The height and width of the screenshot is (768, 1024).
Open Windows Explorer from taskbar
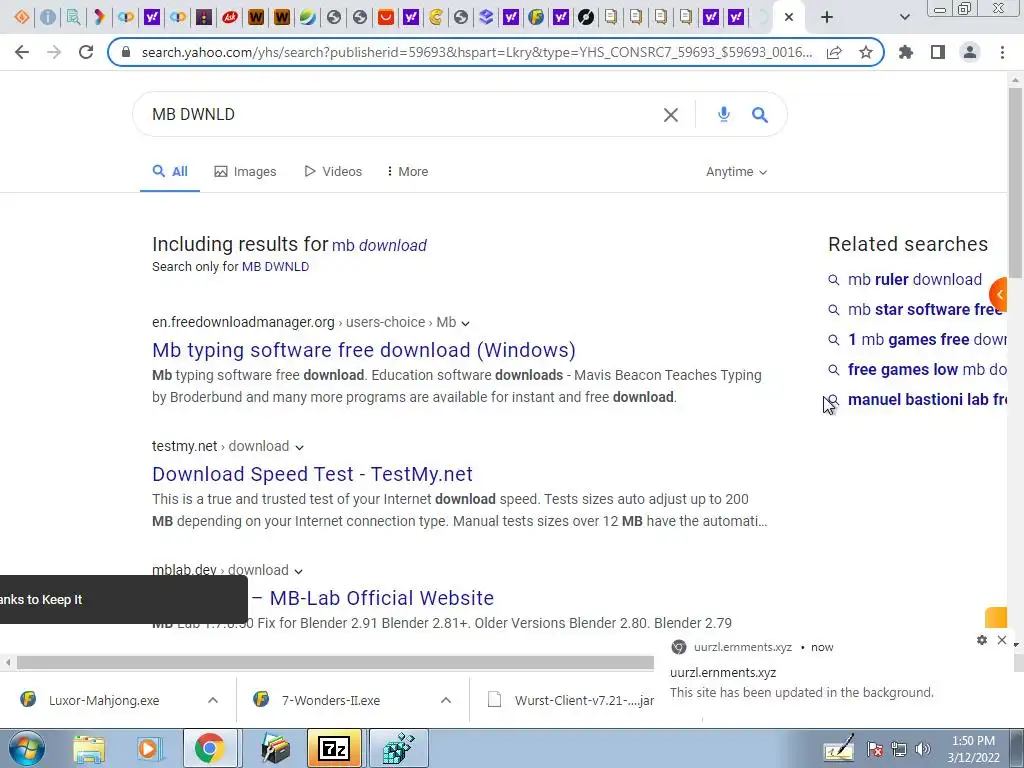tap(89, 748)
